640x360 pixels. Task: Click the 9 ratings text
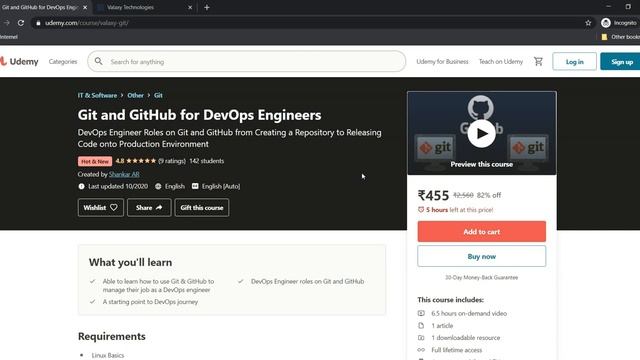pos(172,161)
